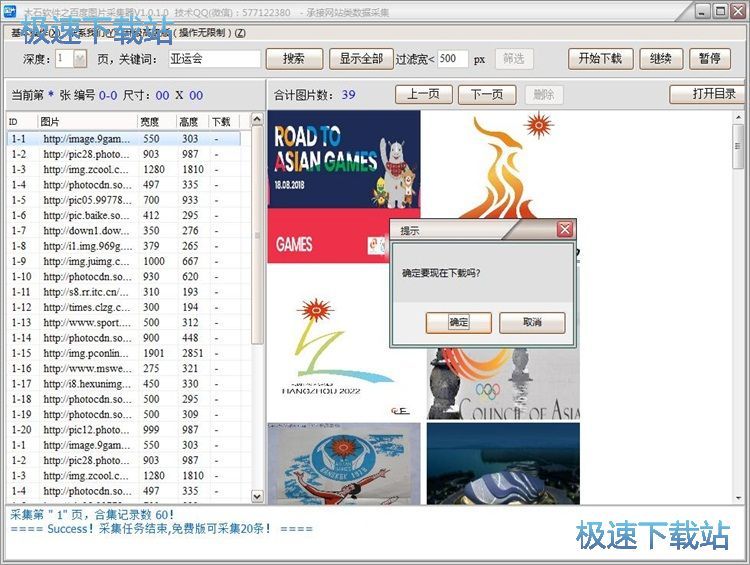
Task: Click the ID column header
Action: point(22,122)
